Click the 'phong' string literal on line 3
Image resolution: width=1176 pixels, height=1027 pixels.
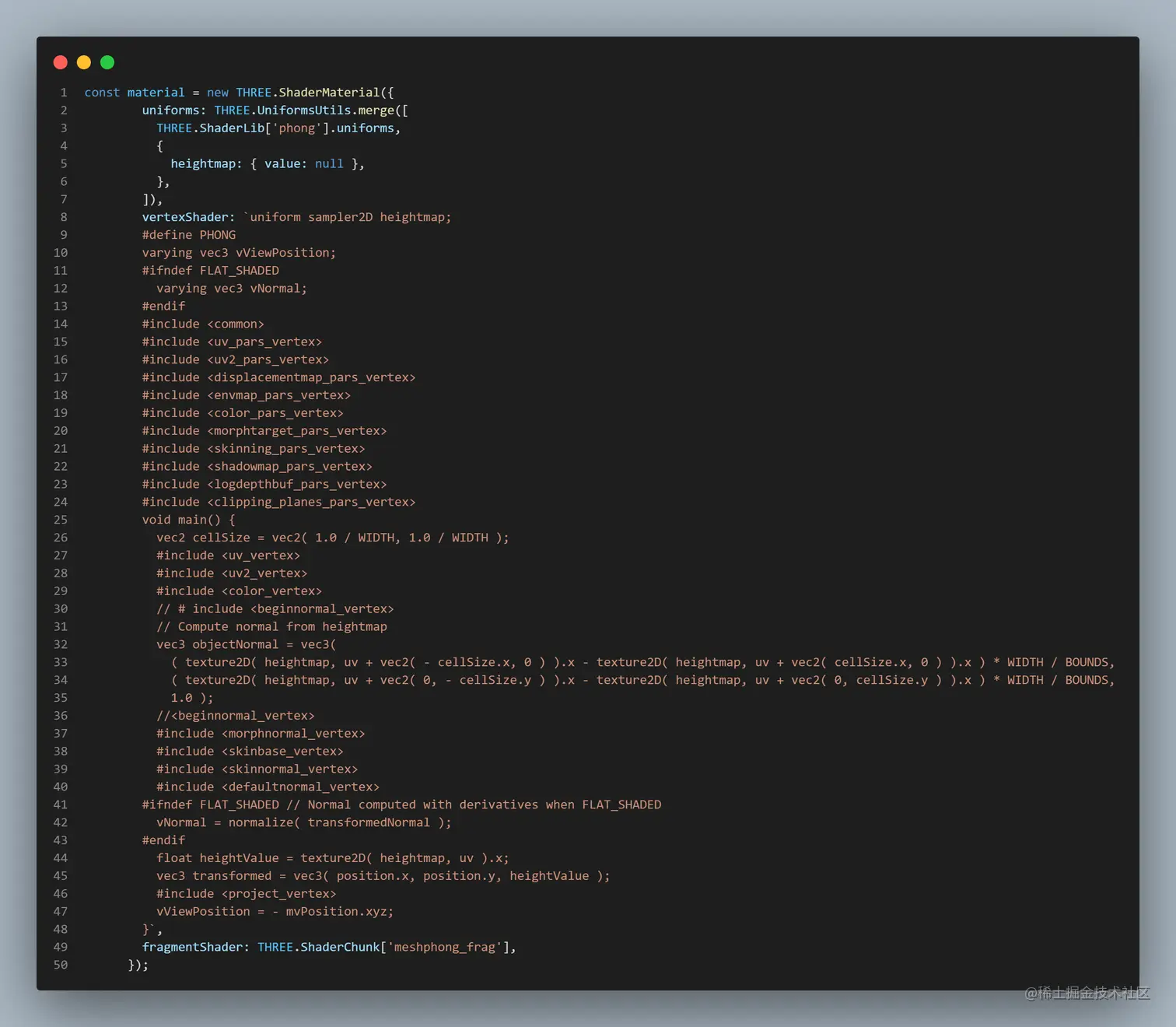296,128
